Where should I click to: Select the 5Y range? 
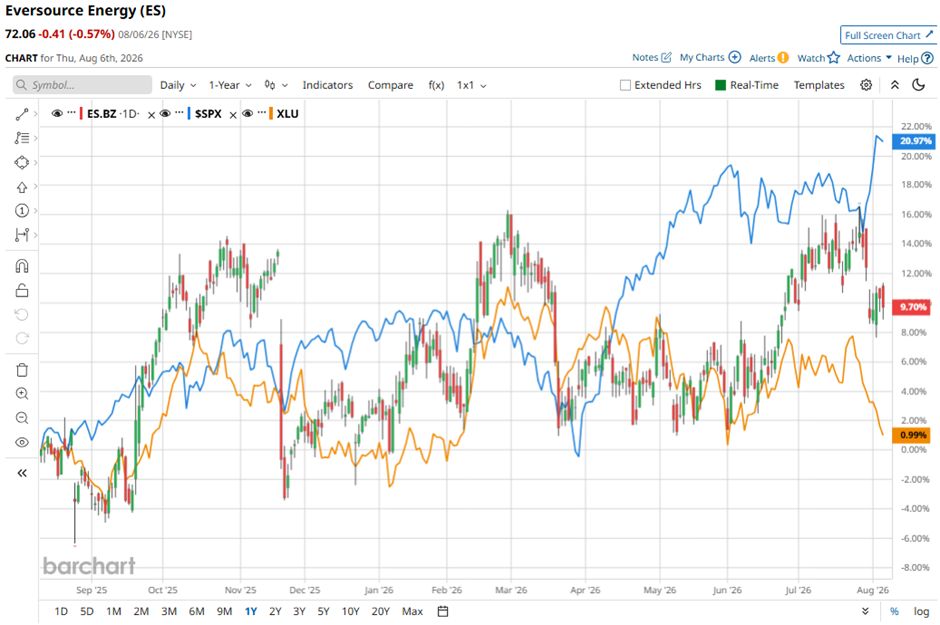324,611
